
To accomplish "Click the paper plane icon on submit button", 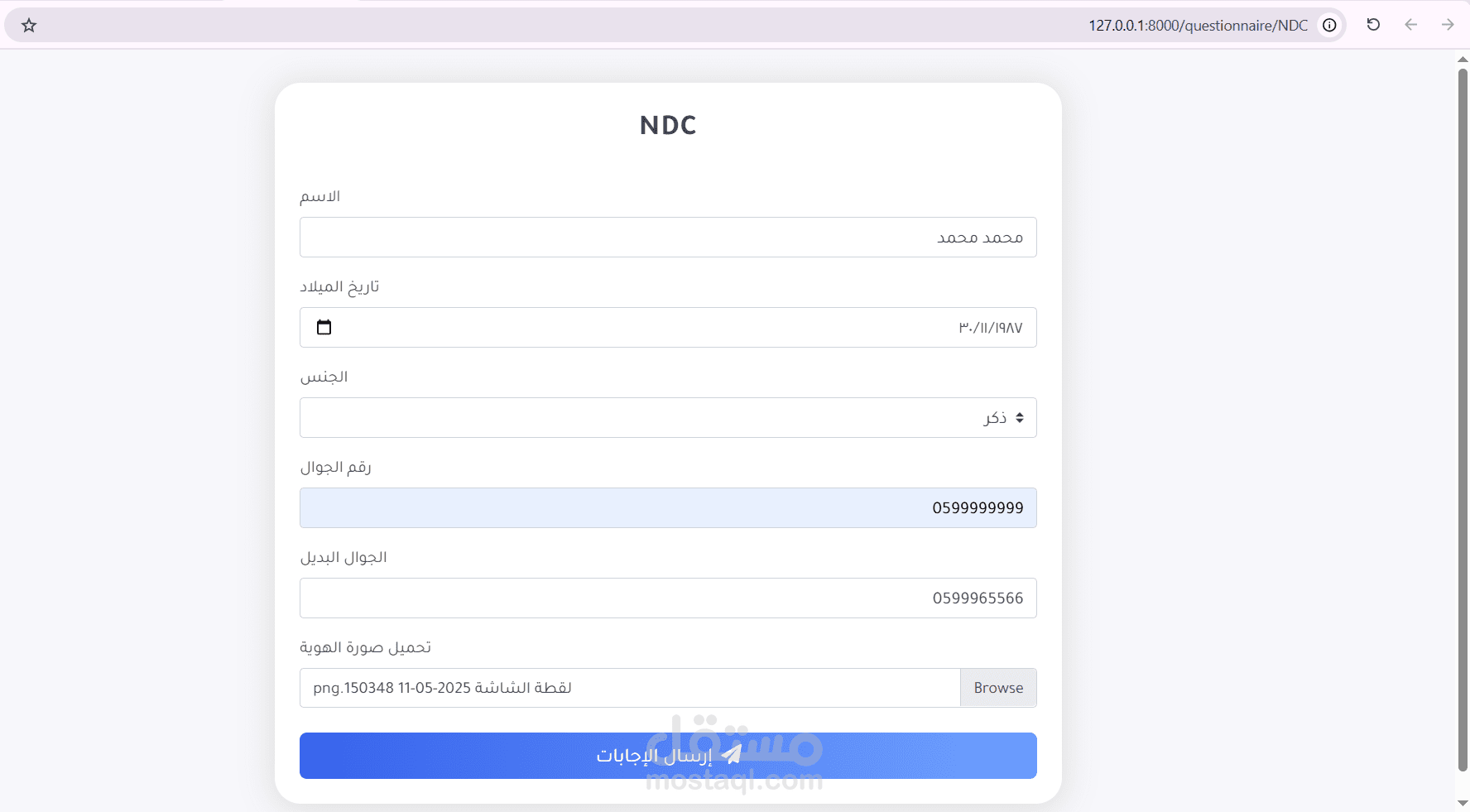I will point(732,754).
